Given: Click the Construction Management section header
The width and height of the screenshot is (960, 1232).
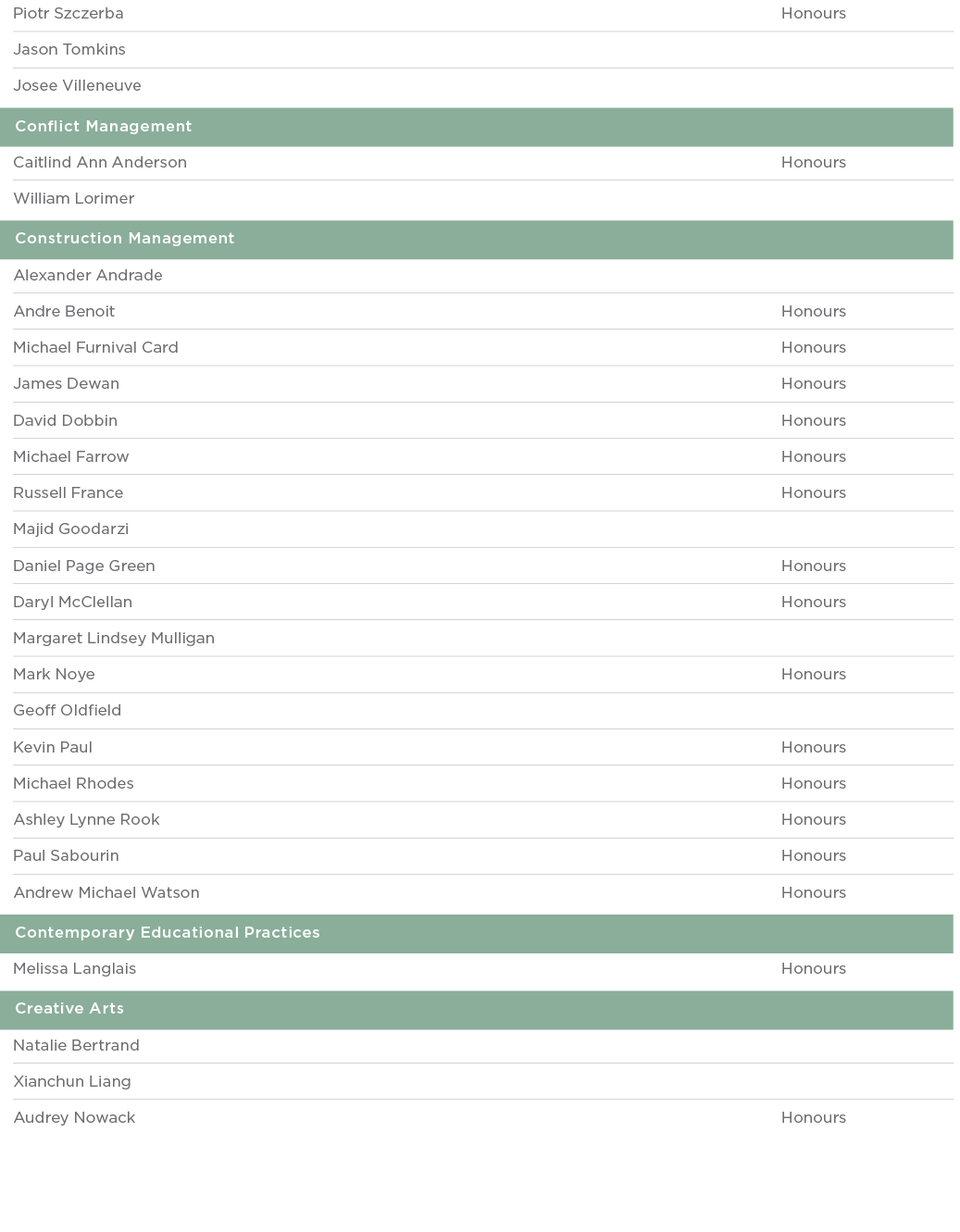Looking at the screenshot, I should 125,239.
